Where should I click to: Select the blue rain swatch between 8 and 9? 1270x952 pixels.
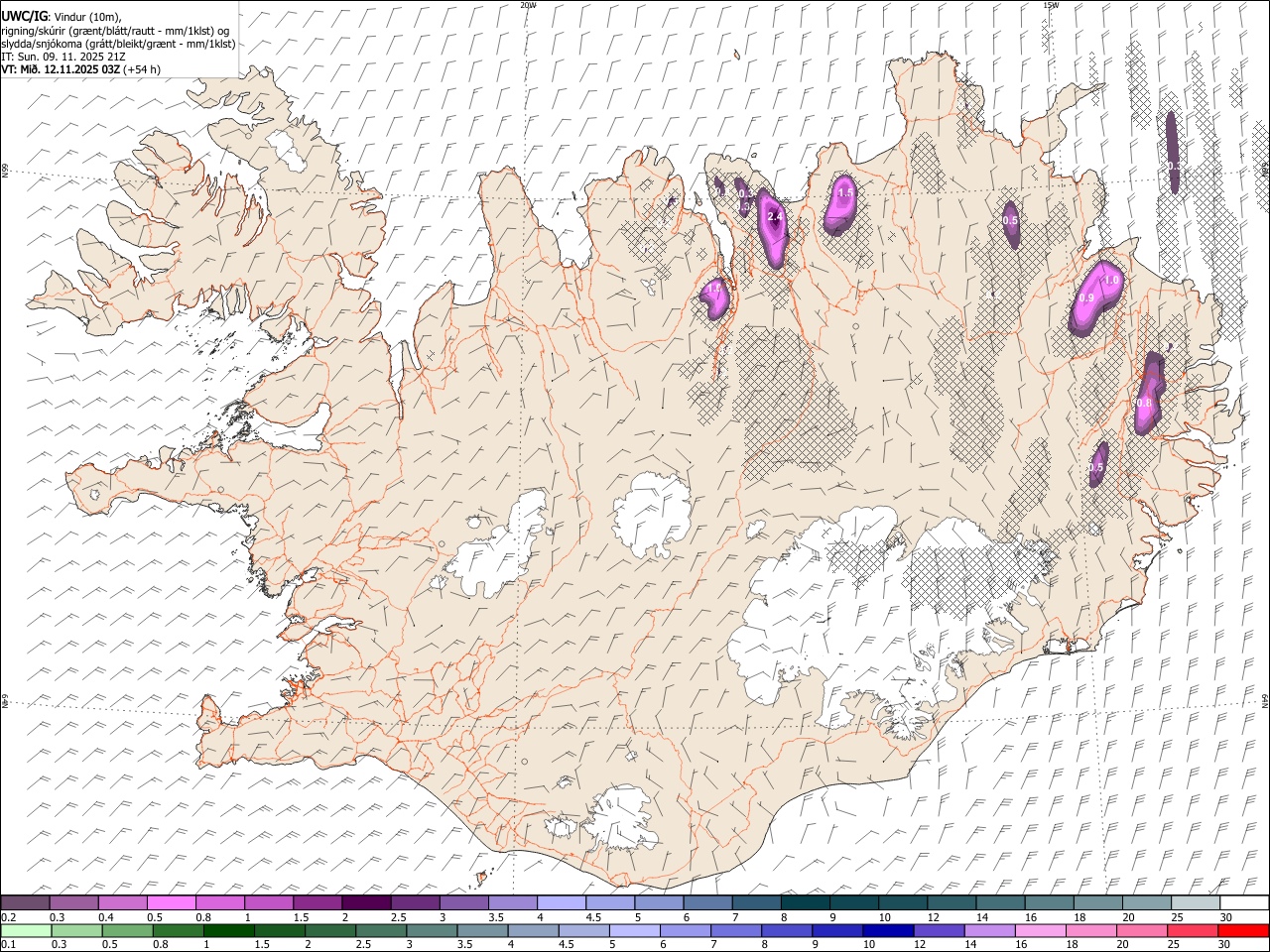(786, 930)
